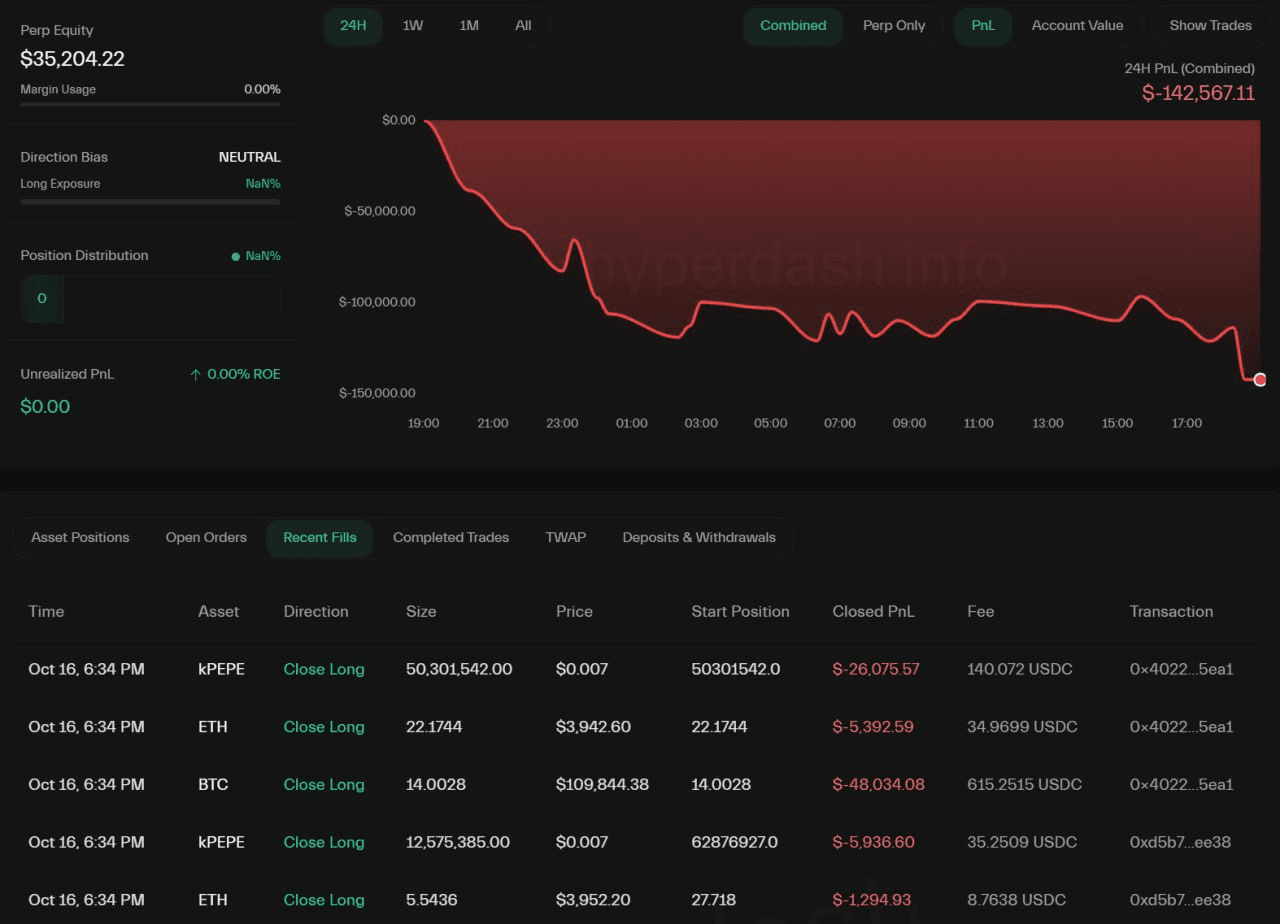
Task: Switch chart range to 1W
Action: [413, 26]
